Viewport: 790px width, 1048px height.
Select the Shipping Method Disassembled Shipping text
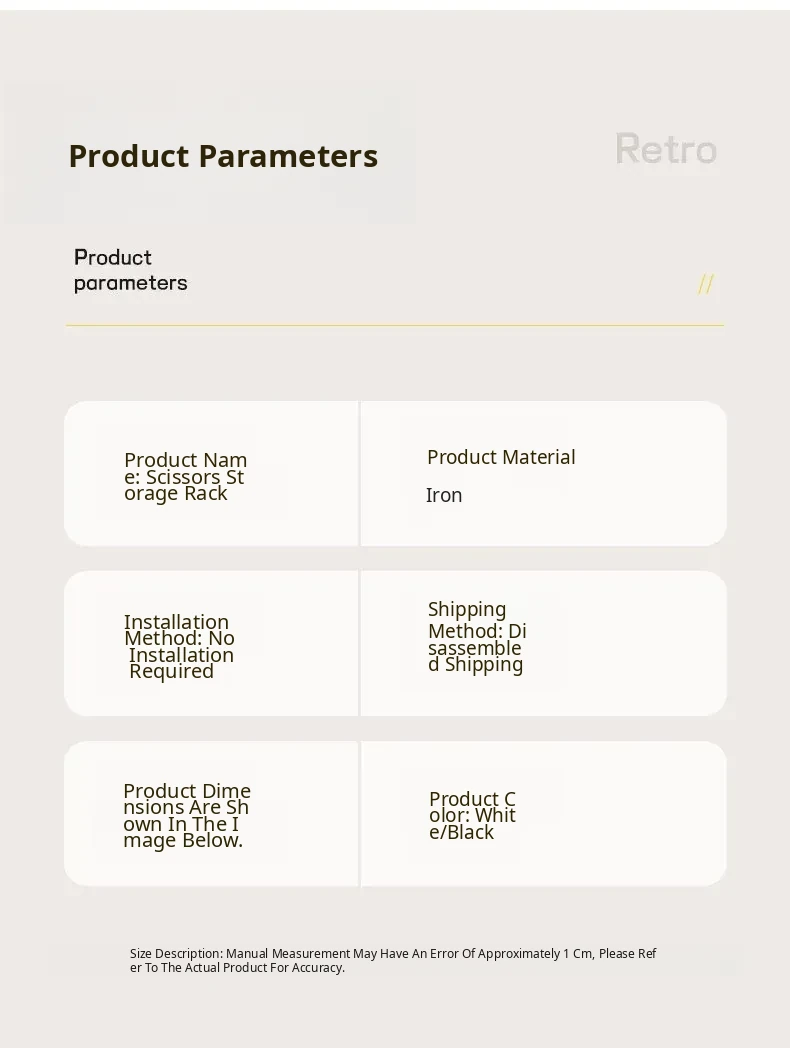coord(477,636)
